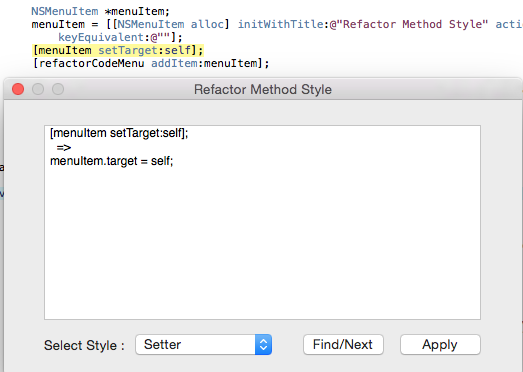Click the greyed-out minimize button of the dialog

[38, 89]
